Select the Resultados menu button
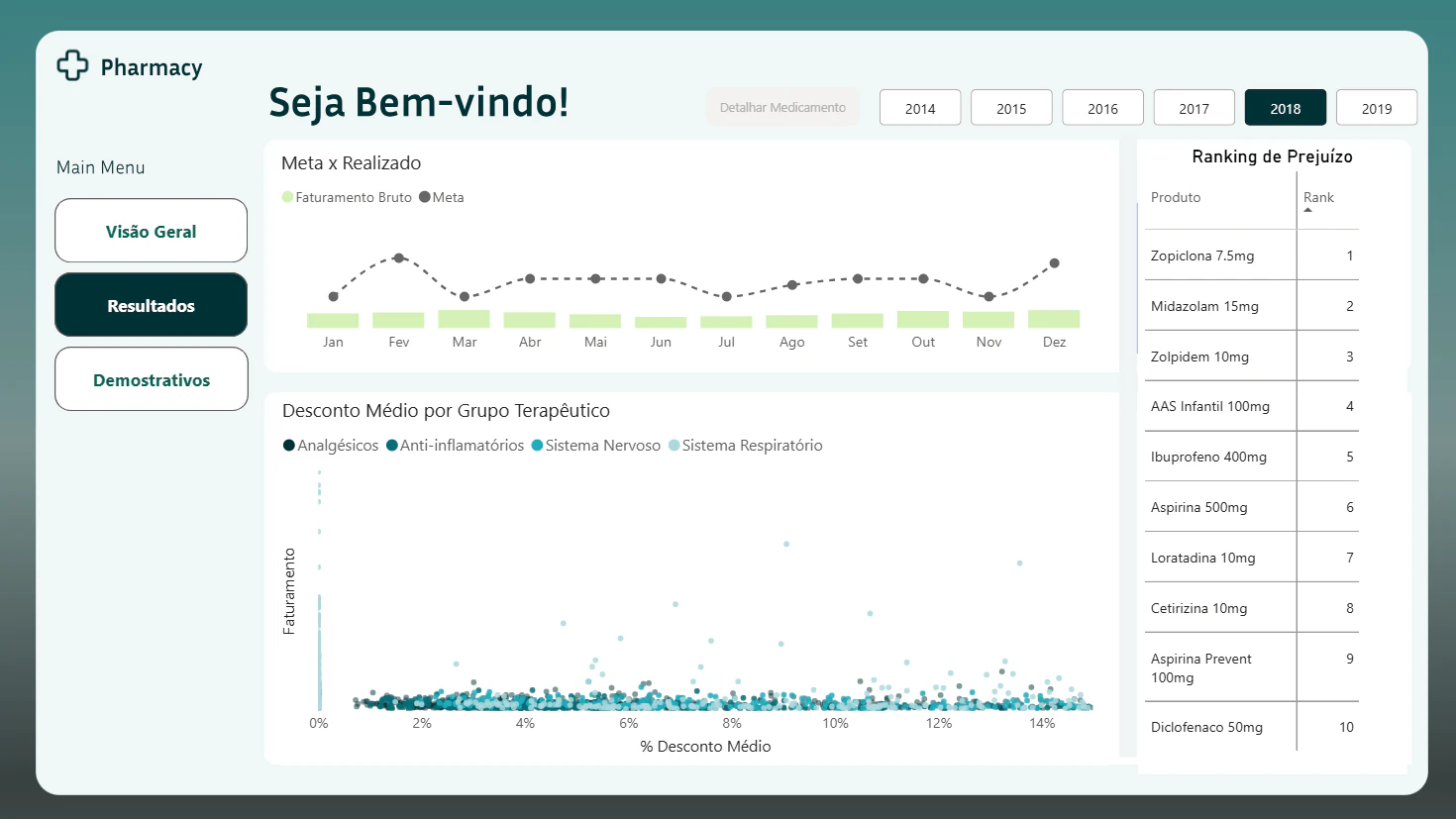This screenshot has width=1456, height=819. point(151,305)
